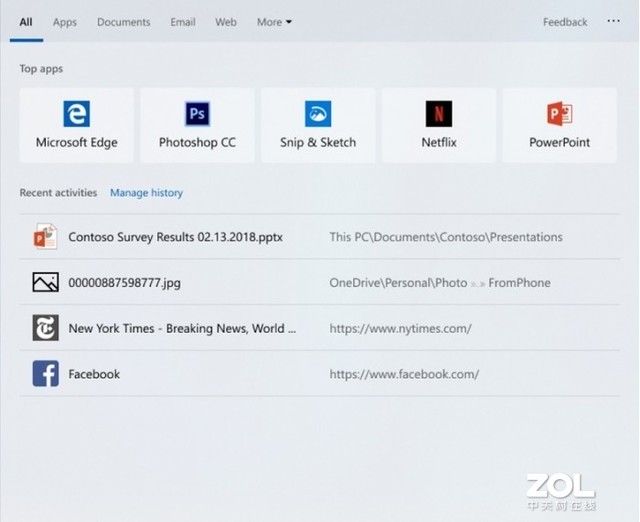Click the Facebook logo icon
Screen dimensions: 640x522
pos(45,373)
